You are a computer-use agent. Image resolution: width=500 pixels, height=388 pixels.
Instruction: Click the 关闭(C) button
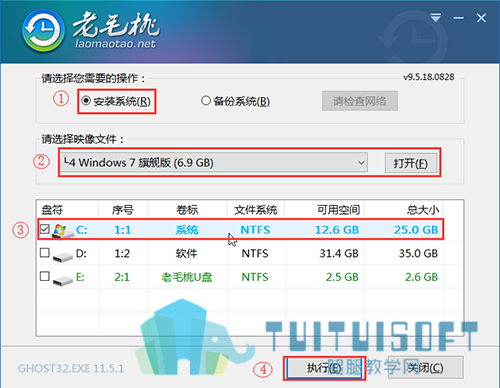pyautogui.click(x=426, y=368)
